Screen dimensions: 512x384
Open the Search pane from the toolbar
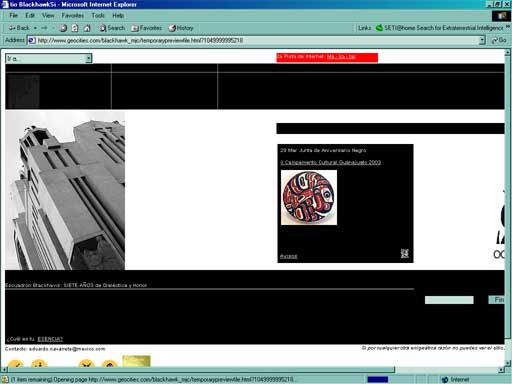pos(112,28)
